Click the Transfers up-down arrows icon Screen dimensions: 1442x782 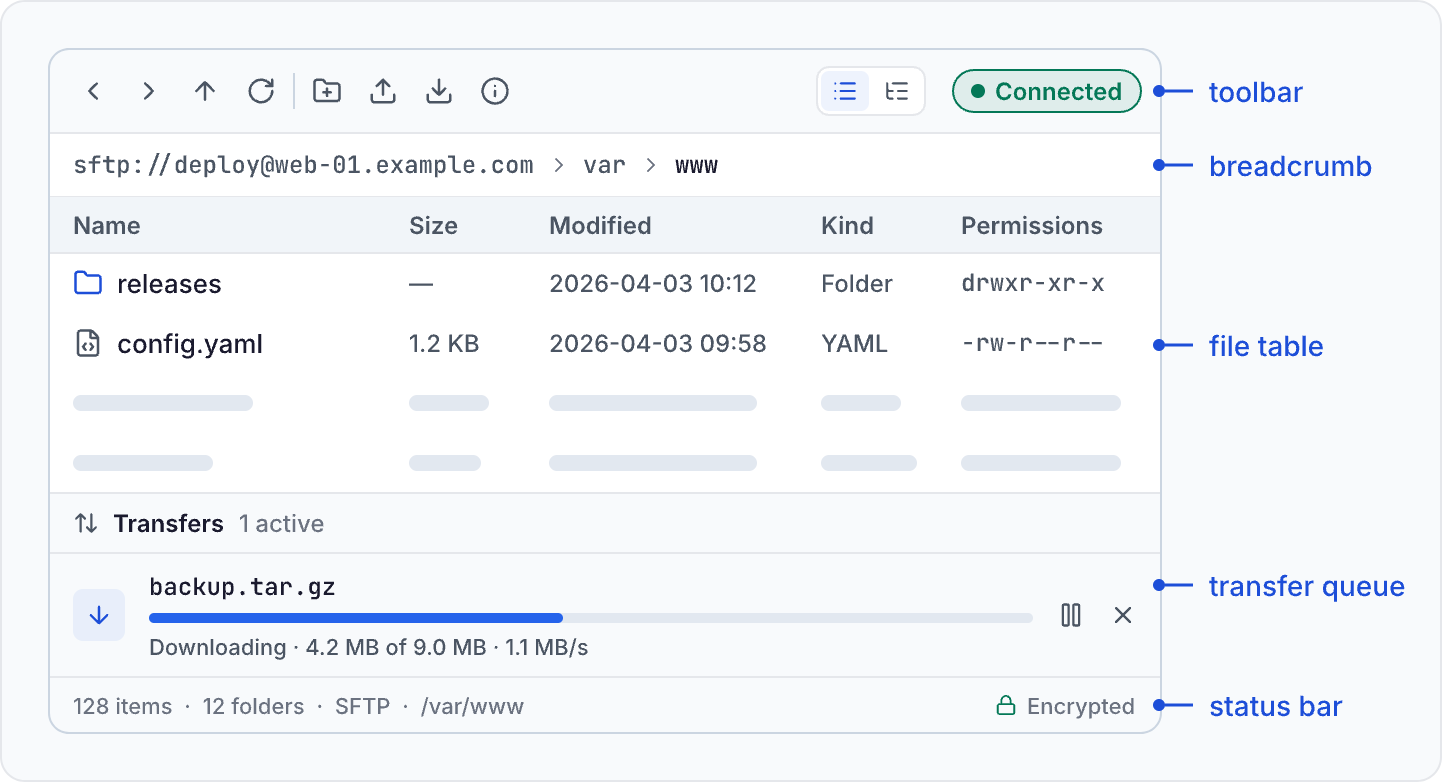coord(87,523)
